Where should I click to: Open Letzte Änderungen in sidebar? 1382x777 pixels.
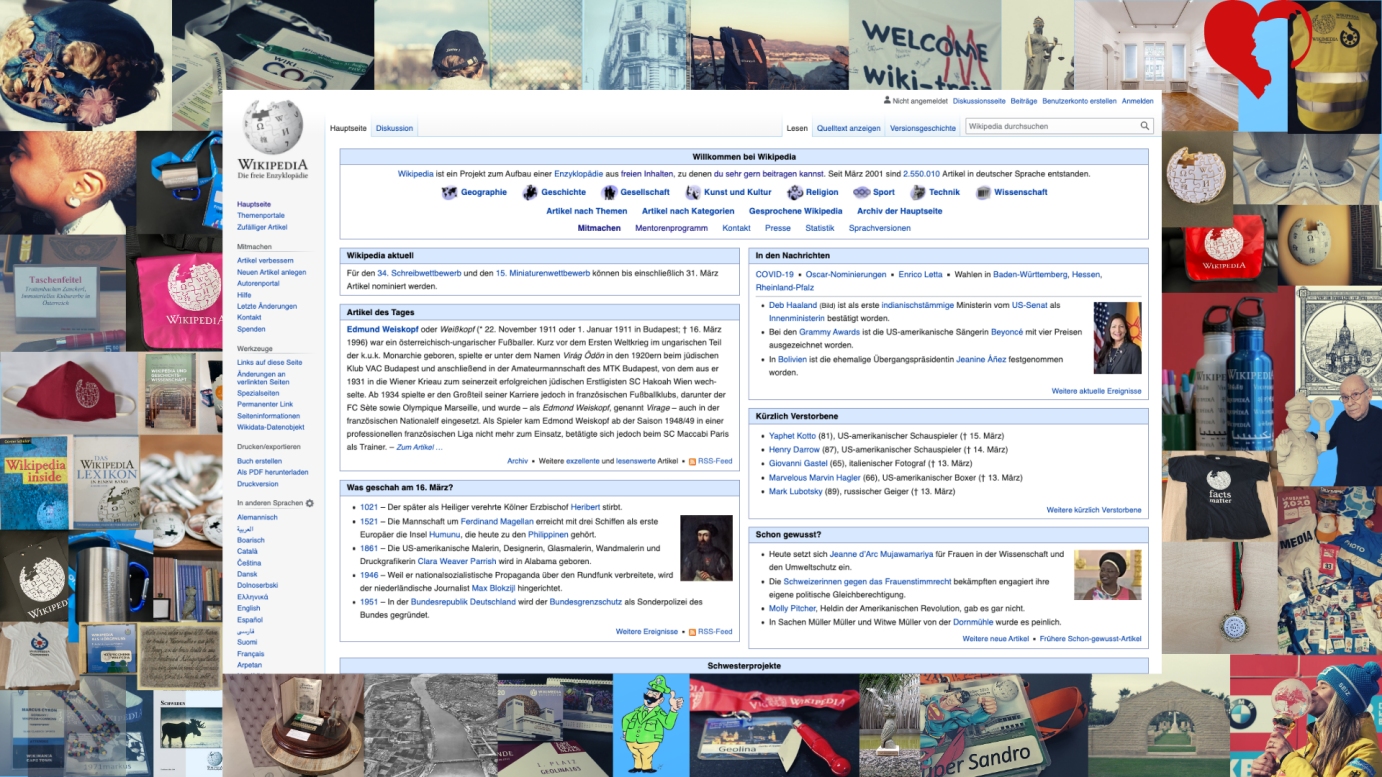click(267, 306)
